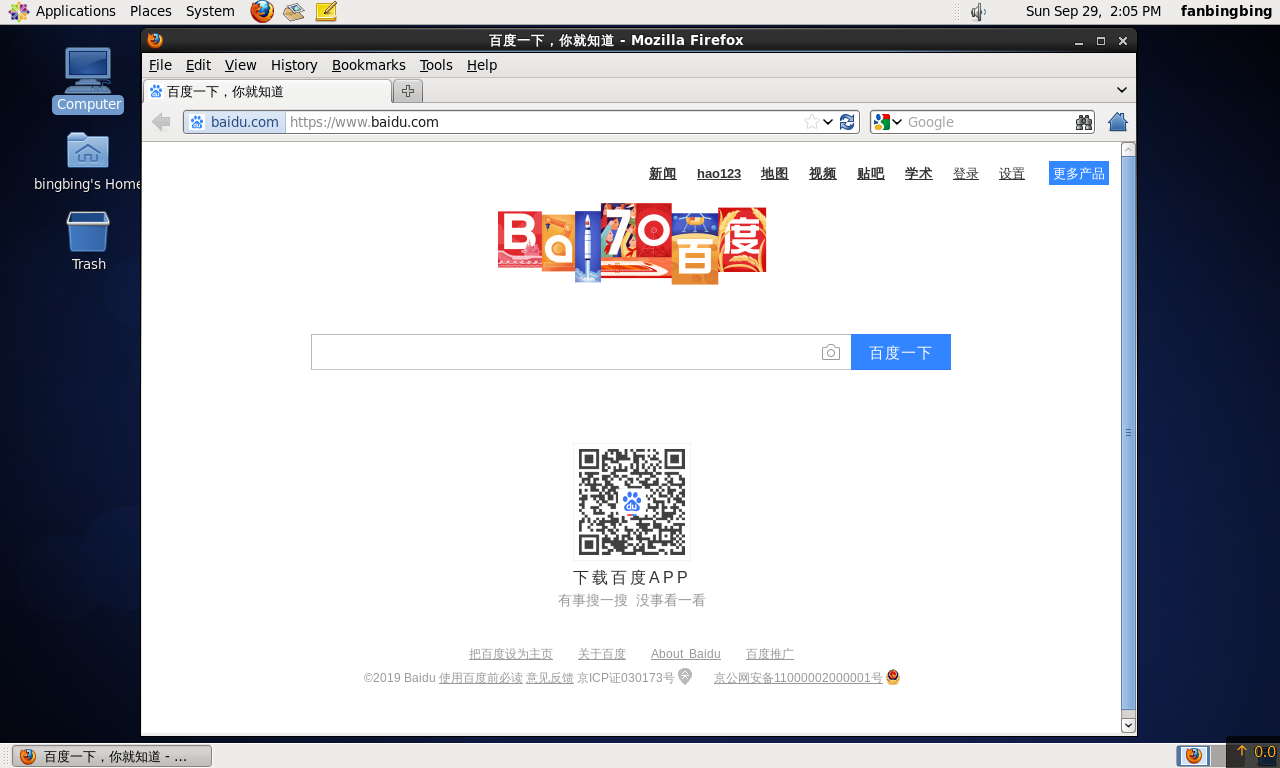
Task: Click the 贴吧 link
Action: point(871,173)
